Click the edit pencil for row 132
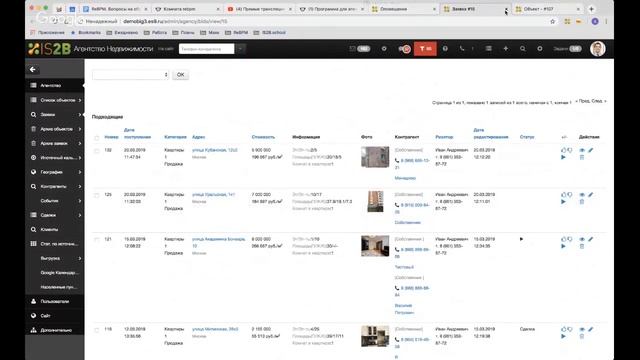 click(590, 150)
